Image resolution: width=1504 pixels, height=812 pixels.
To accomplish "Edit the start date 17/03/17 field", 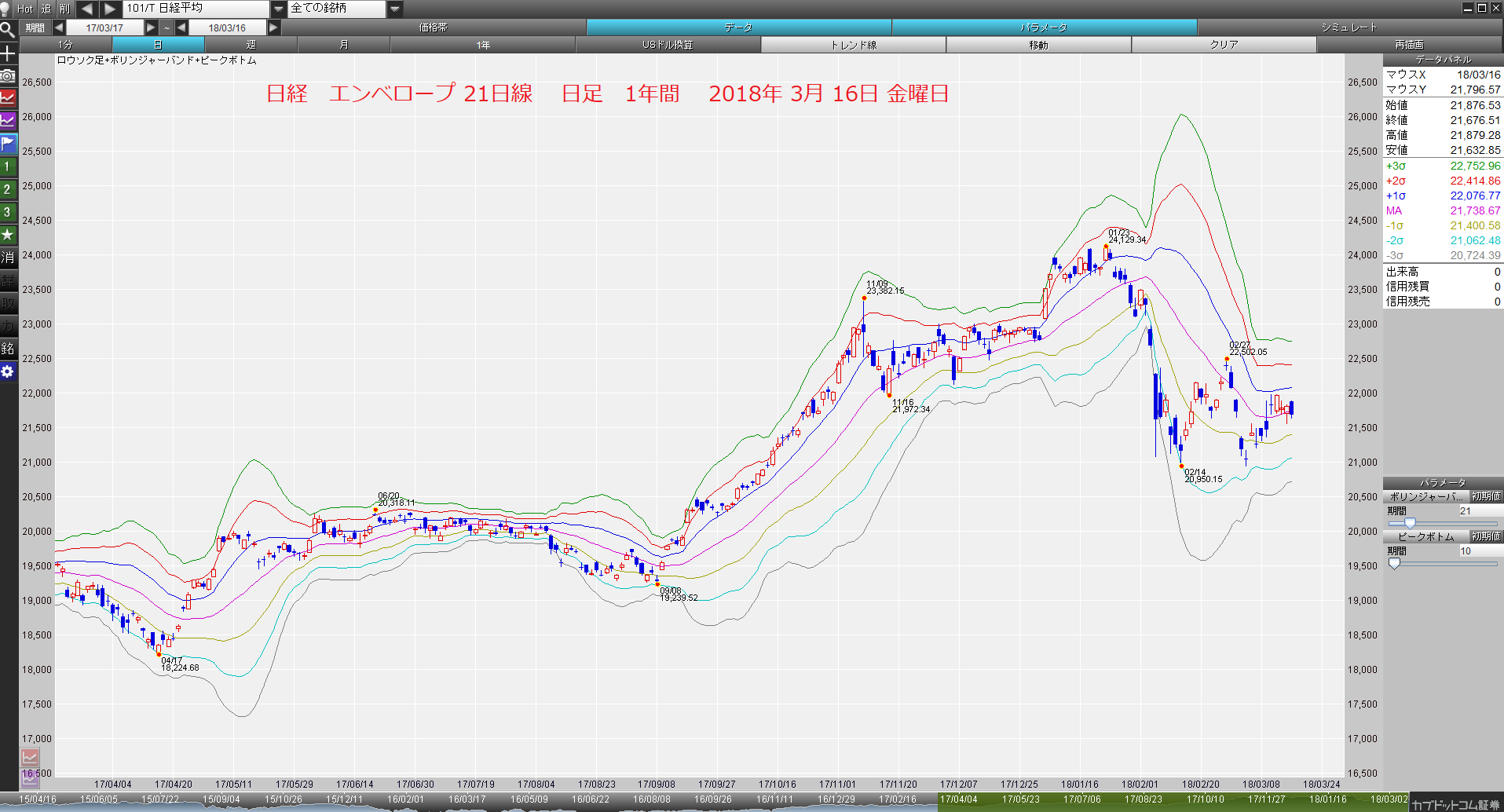I will [105, 27].
